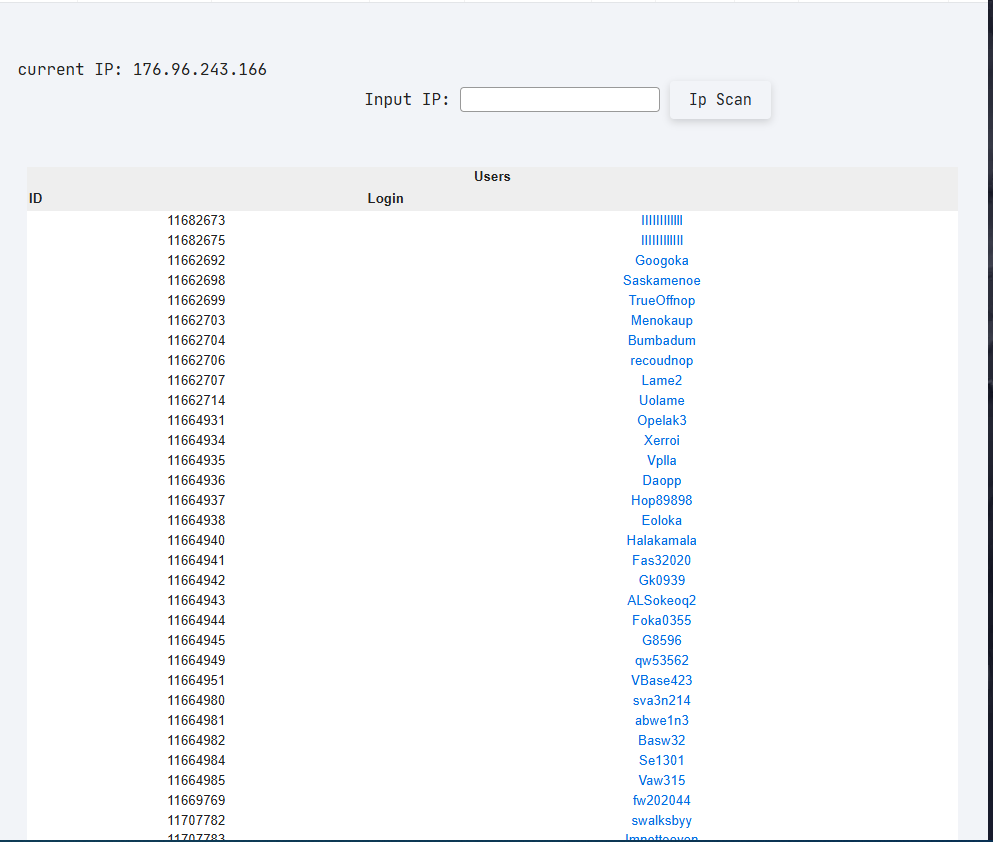
Task: Select ID cell 11662692
Action: pyautogui.click(x=196, y=260)
